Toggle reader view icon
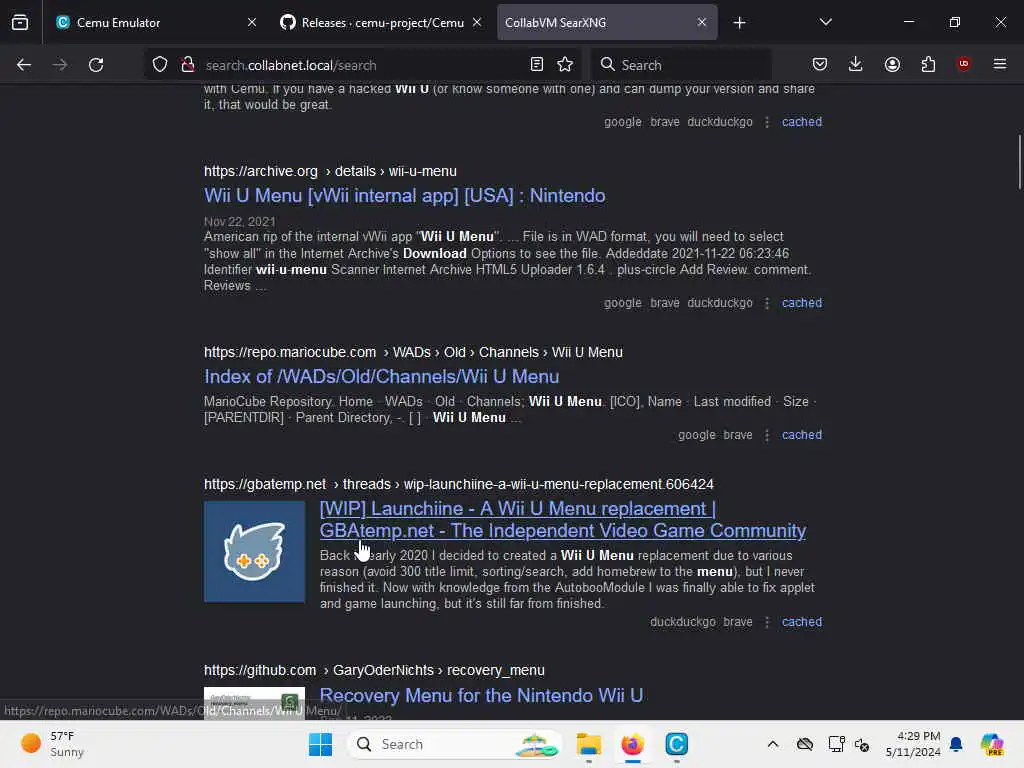The height and width of the screenshot is (768, 1024). (537, 64)
